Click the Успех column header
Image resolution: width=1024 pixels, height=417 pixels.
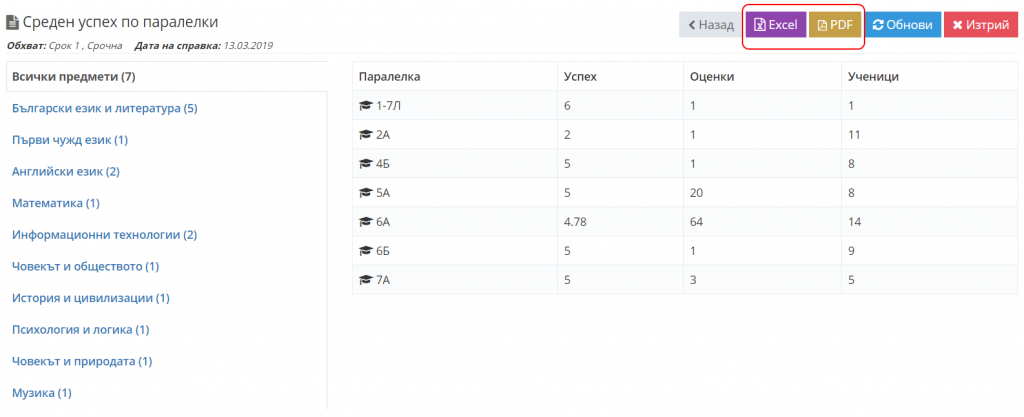point(581,76)
